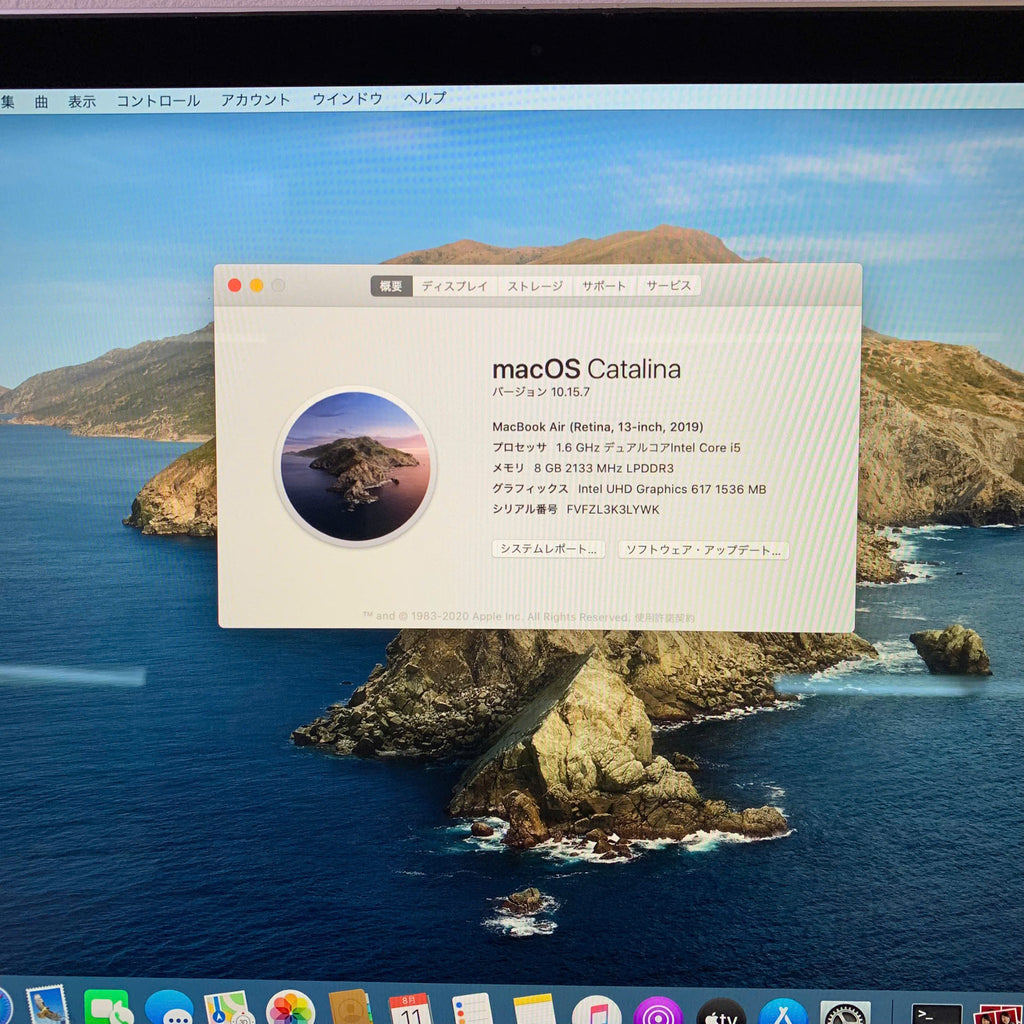
Task: Open the 曲 menu
Action: [41, 101]
